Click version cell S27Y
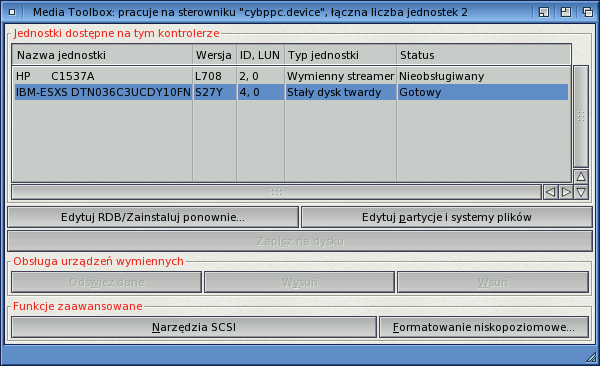 pyautogui.click(x=209, y=92)
